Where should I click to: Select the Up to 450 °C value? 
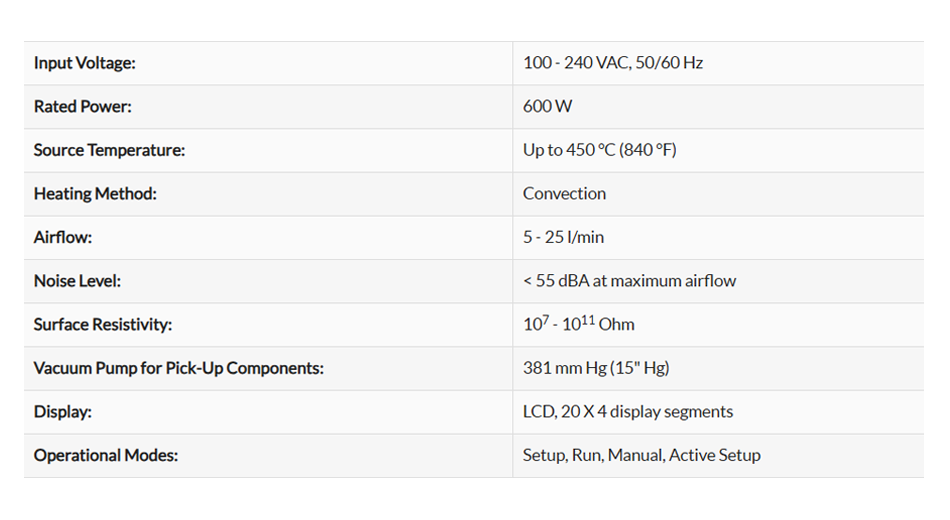[599, 150]
